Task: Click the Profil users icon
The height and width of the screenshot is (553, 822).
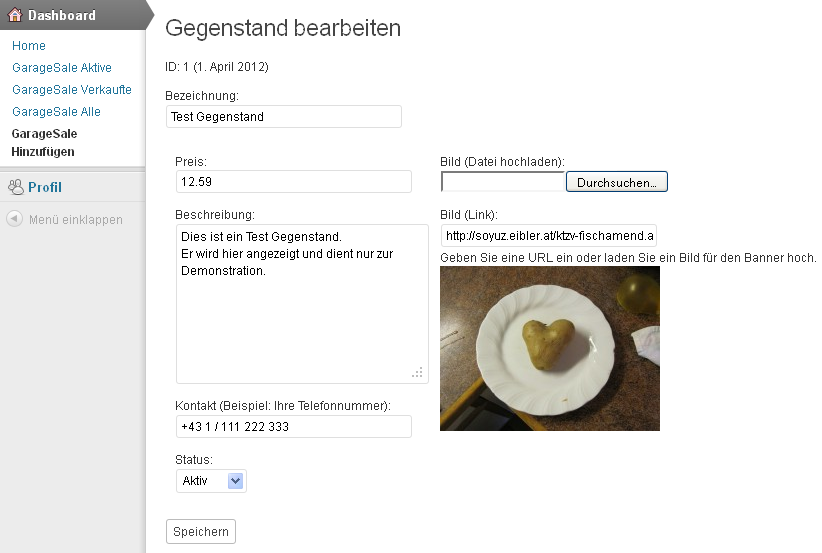Action: [15, 187]
